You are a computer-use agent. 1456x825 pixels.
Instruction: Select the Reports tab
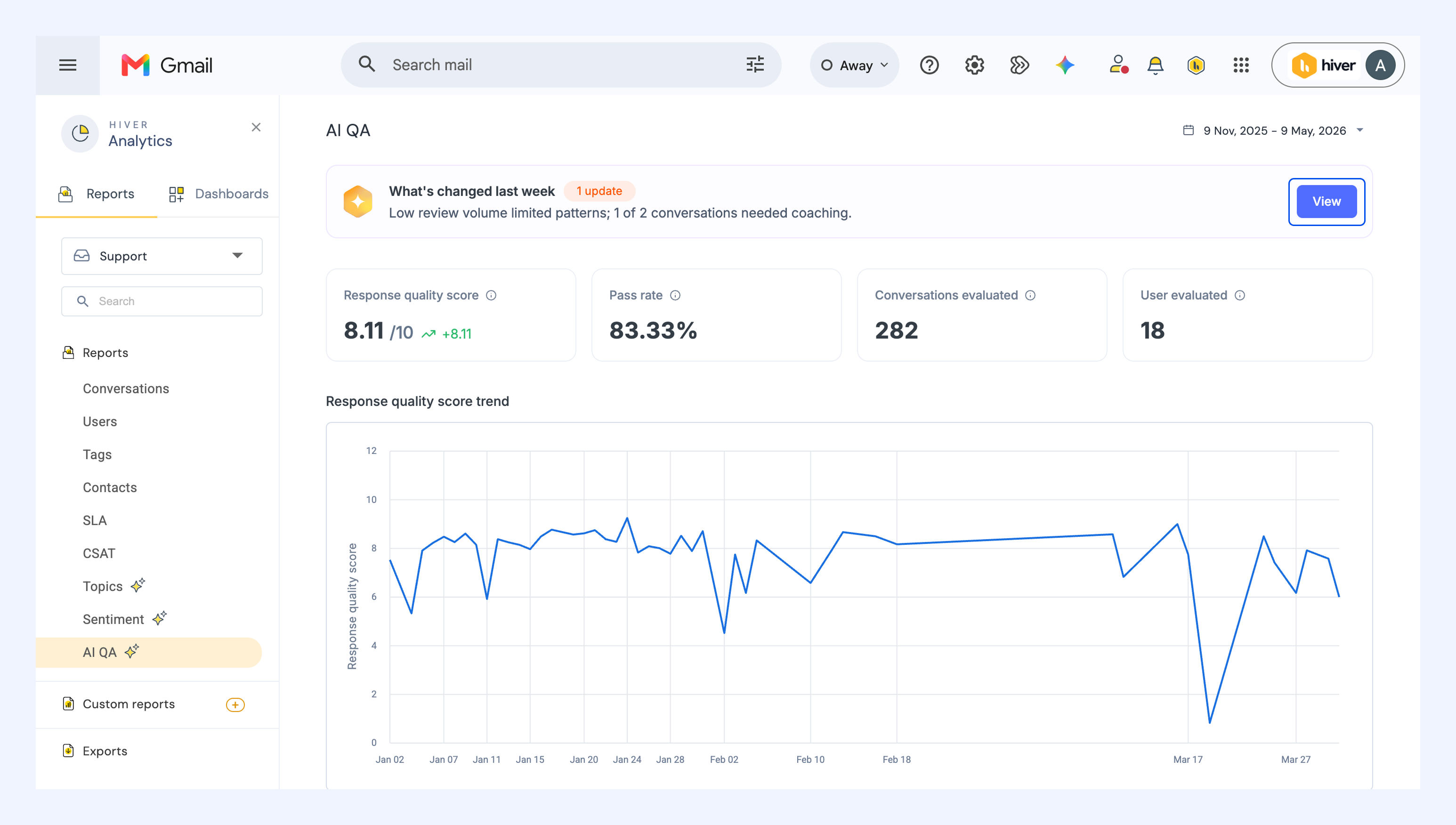tap(97, 194)
